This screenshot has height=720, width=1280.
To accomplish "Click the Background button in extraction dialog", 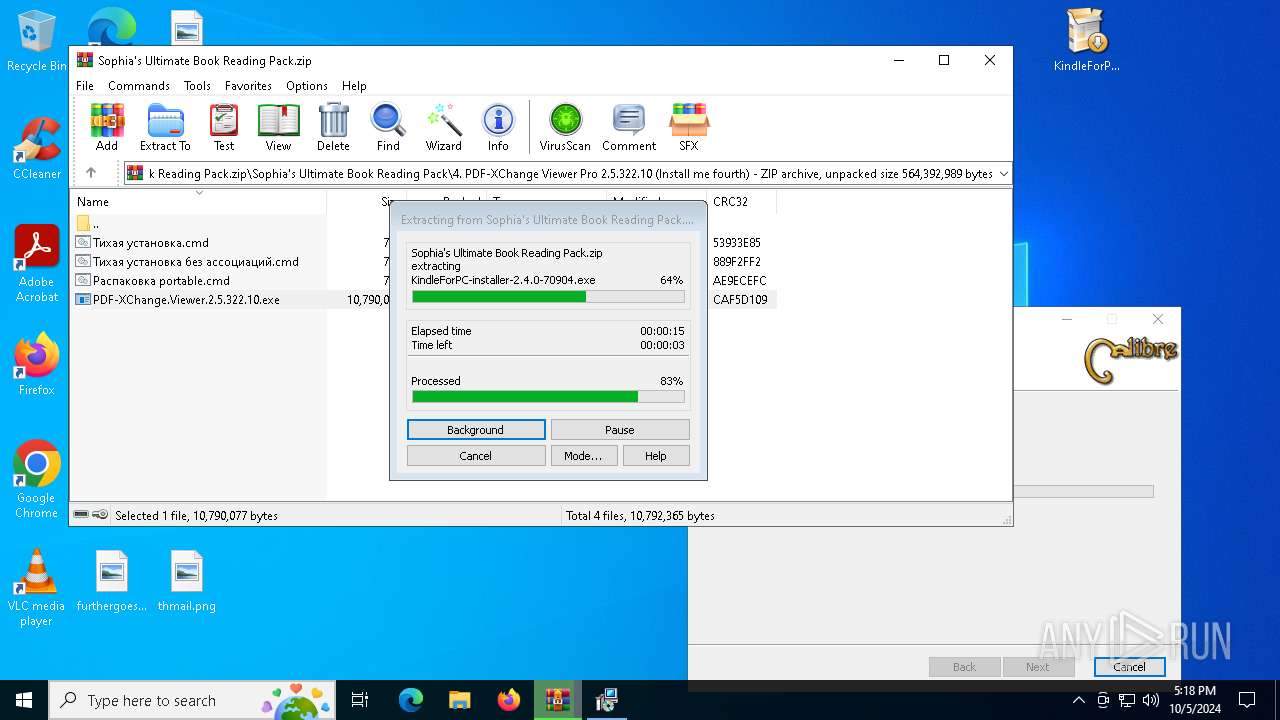I will click(476, 430).
